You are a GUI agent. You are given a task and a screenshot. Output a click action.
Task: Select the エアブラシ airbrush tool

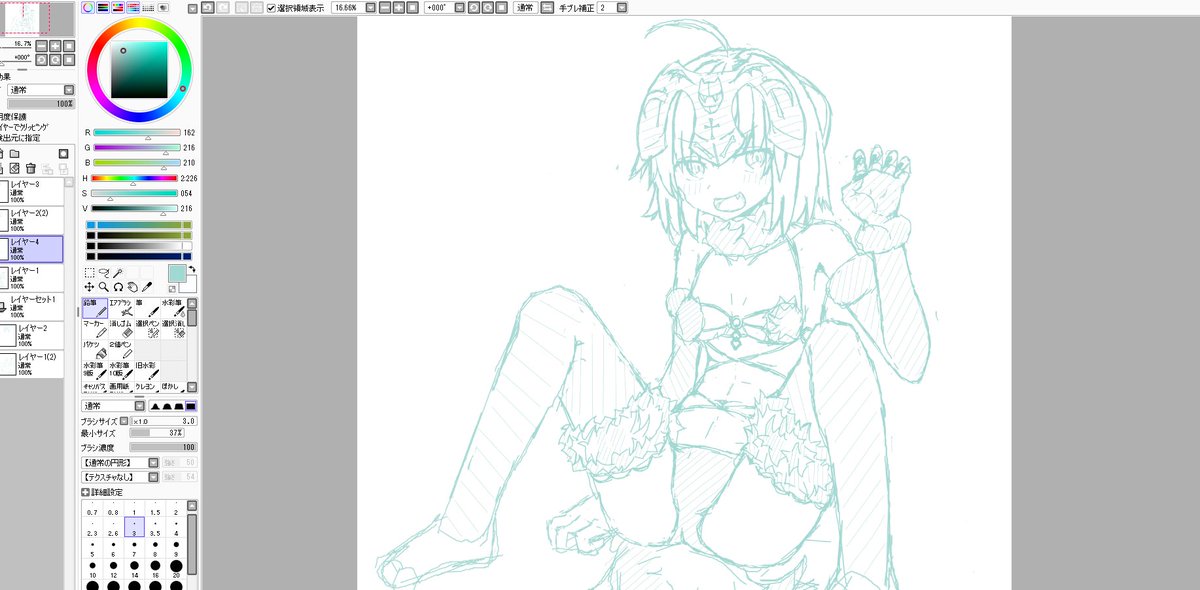[121, 308]
